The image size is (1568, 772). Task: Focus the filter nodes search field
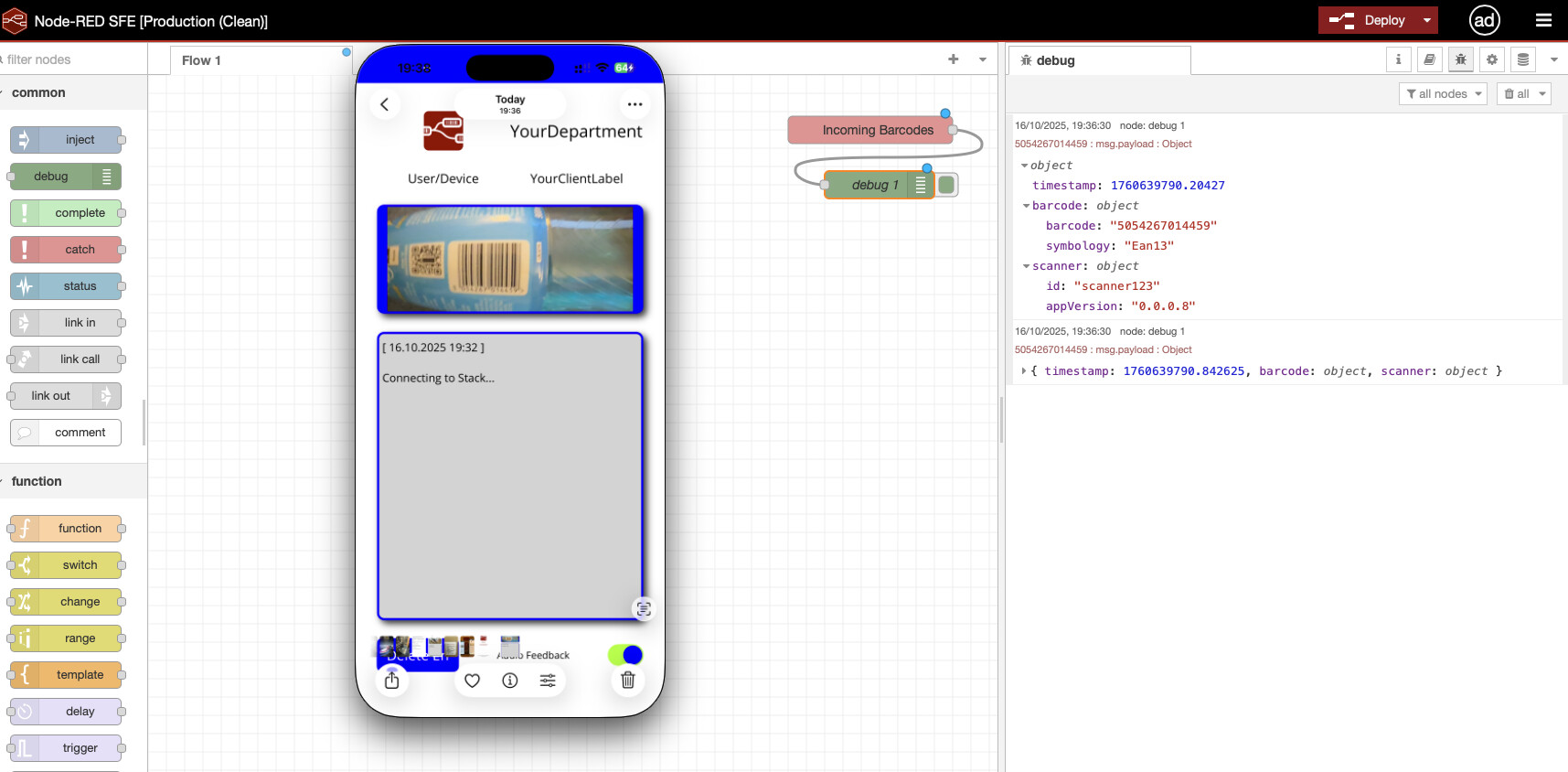tap(73, 59)
